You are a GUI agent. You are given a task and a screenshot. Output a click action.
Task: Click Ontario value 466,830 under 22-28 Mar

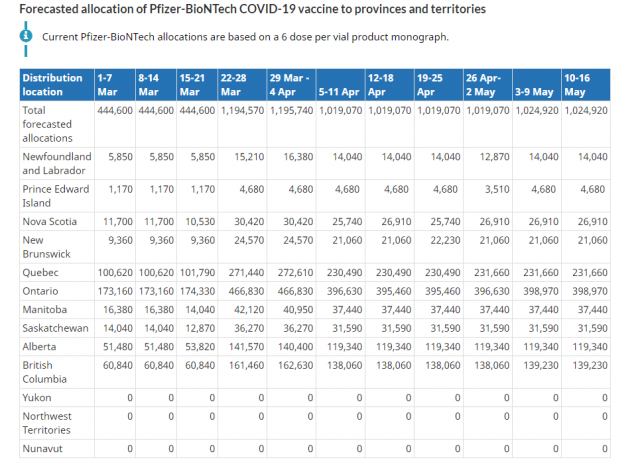click(x=247, y=291)
